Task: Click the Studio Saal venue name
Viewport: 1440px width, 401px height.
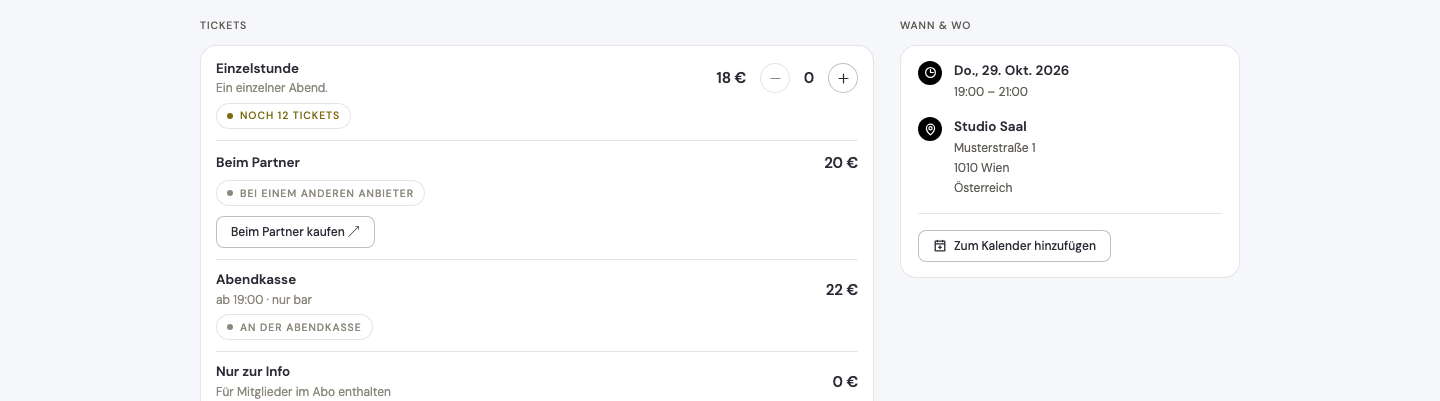Action: 990,126
